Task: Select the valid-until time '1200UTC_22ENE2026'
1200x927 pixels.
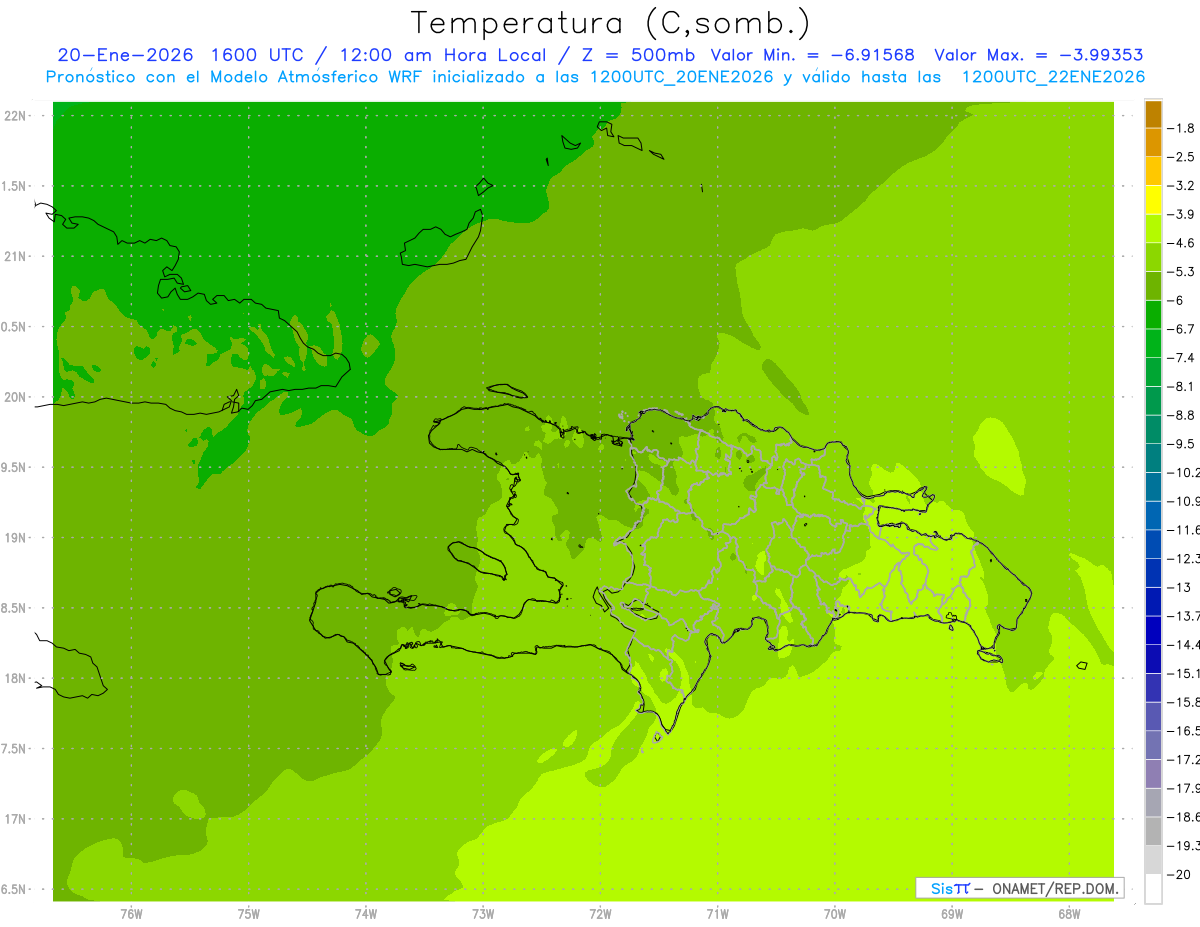Action: [1053, 77]
